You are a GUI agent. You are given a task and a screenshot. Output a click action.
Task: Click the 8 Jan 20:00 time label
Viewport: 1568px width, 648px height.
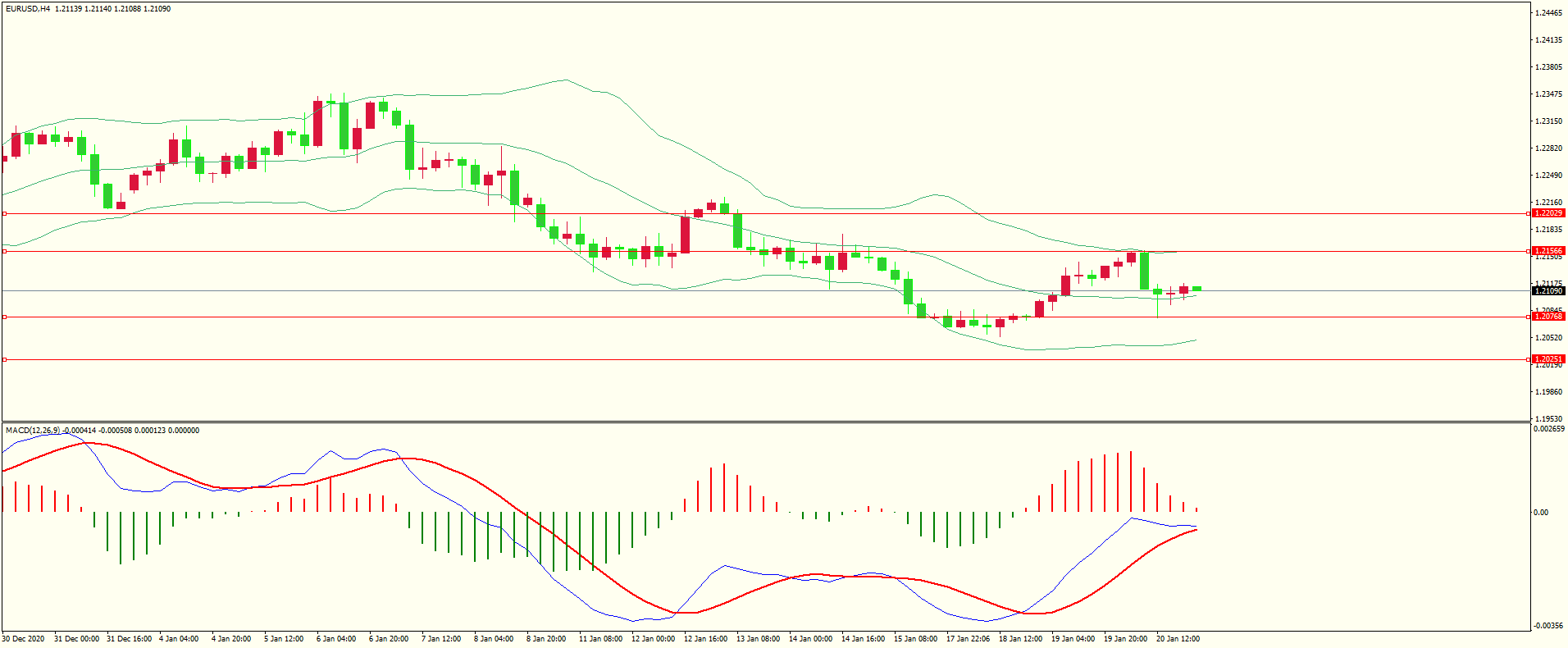tap(546, 639)
